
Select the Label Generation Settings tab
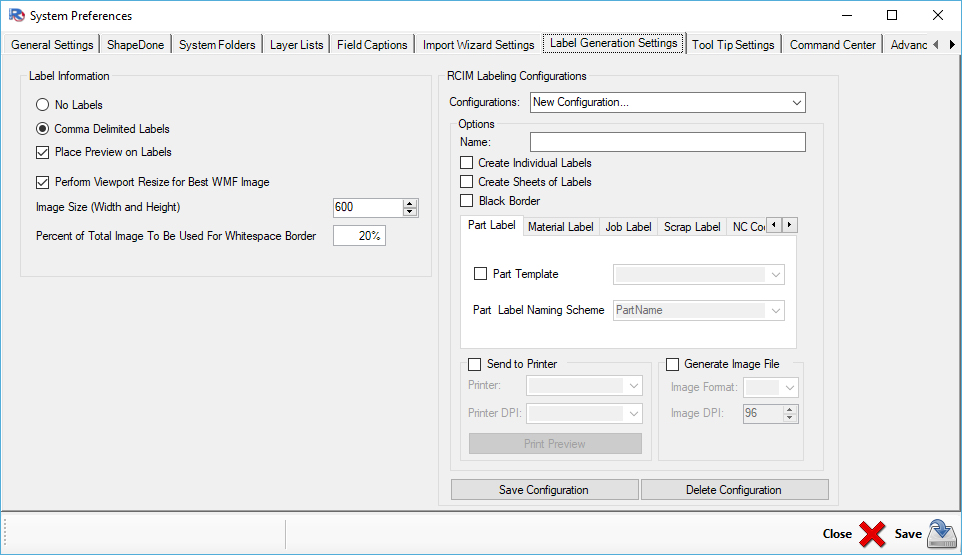[x=614, y=43]
